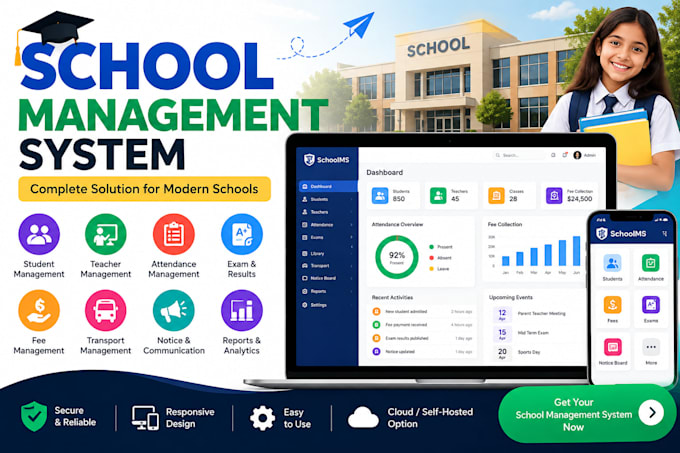This screenshot has height=453, width=680.
Task: Tap the Notice Board tile on the phone
Action: click(612, 351)
